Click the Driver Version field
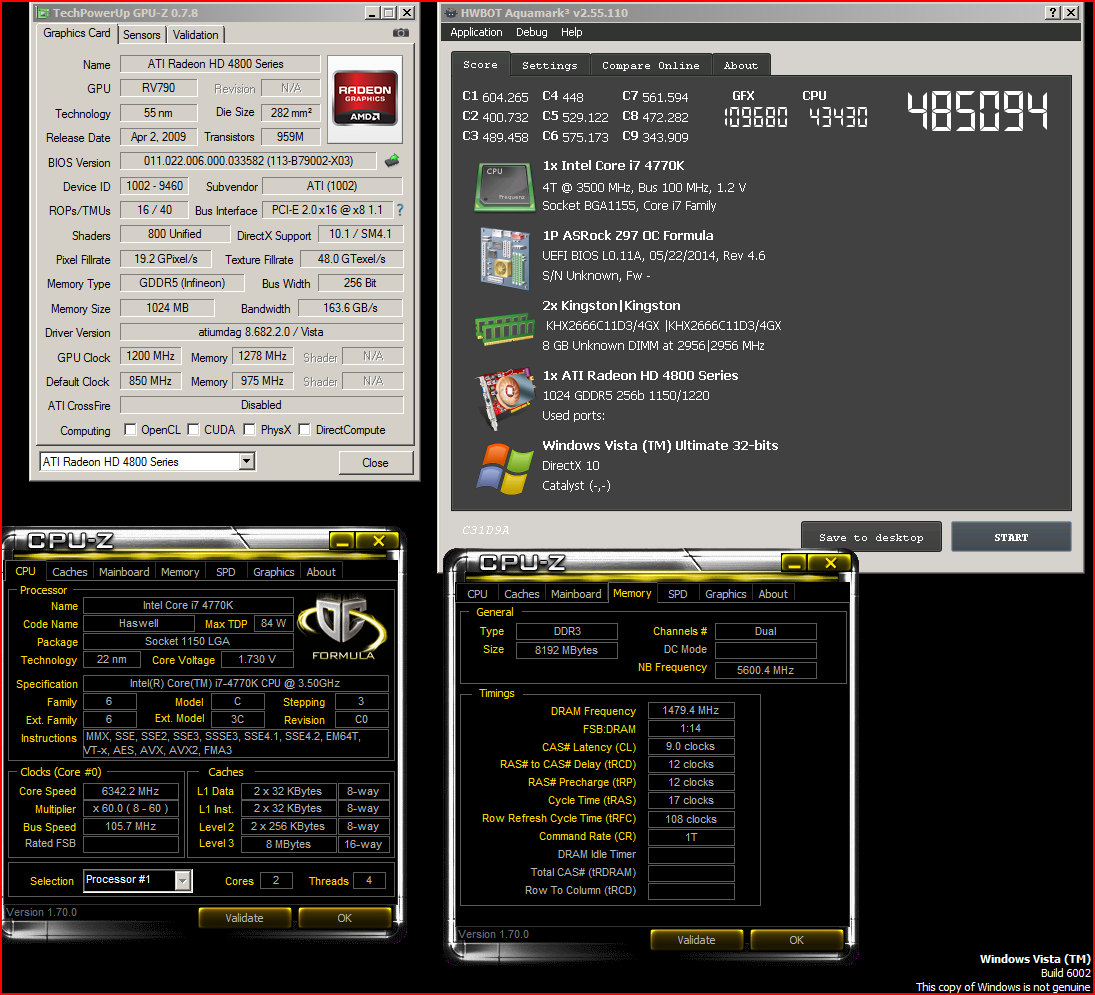 coord(262,332)
